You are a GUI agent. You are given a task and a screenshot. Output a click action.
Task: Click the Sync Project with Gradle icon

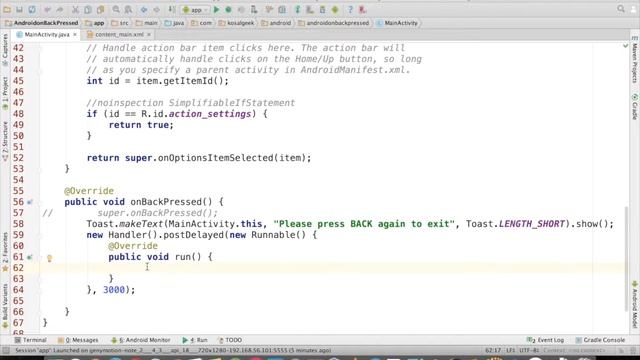click(x=298, y=9)
